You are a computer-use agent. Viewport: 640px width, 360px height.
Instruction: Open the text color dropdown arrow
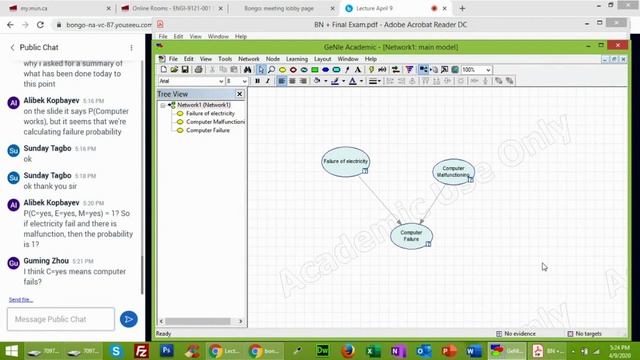[361, 81]
